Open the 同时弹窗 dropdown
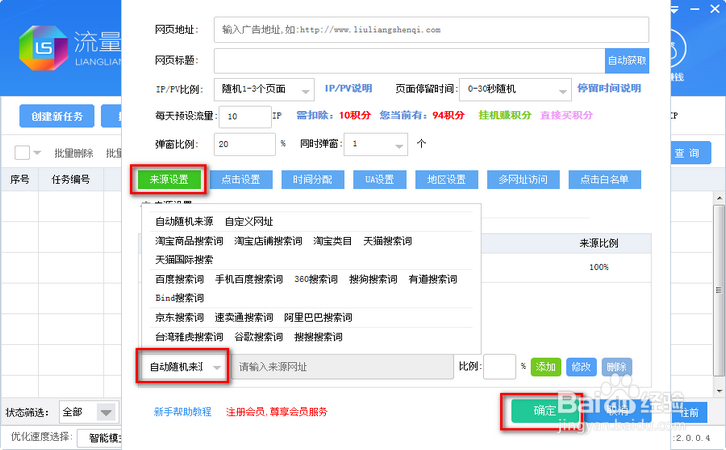Viewport: 726px width, 450px height. pos(376,144)
